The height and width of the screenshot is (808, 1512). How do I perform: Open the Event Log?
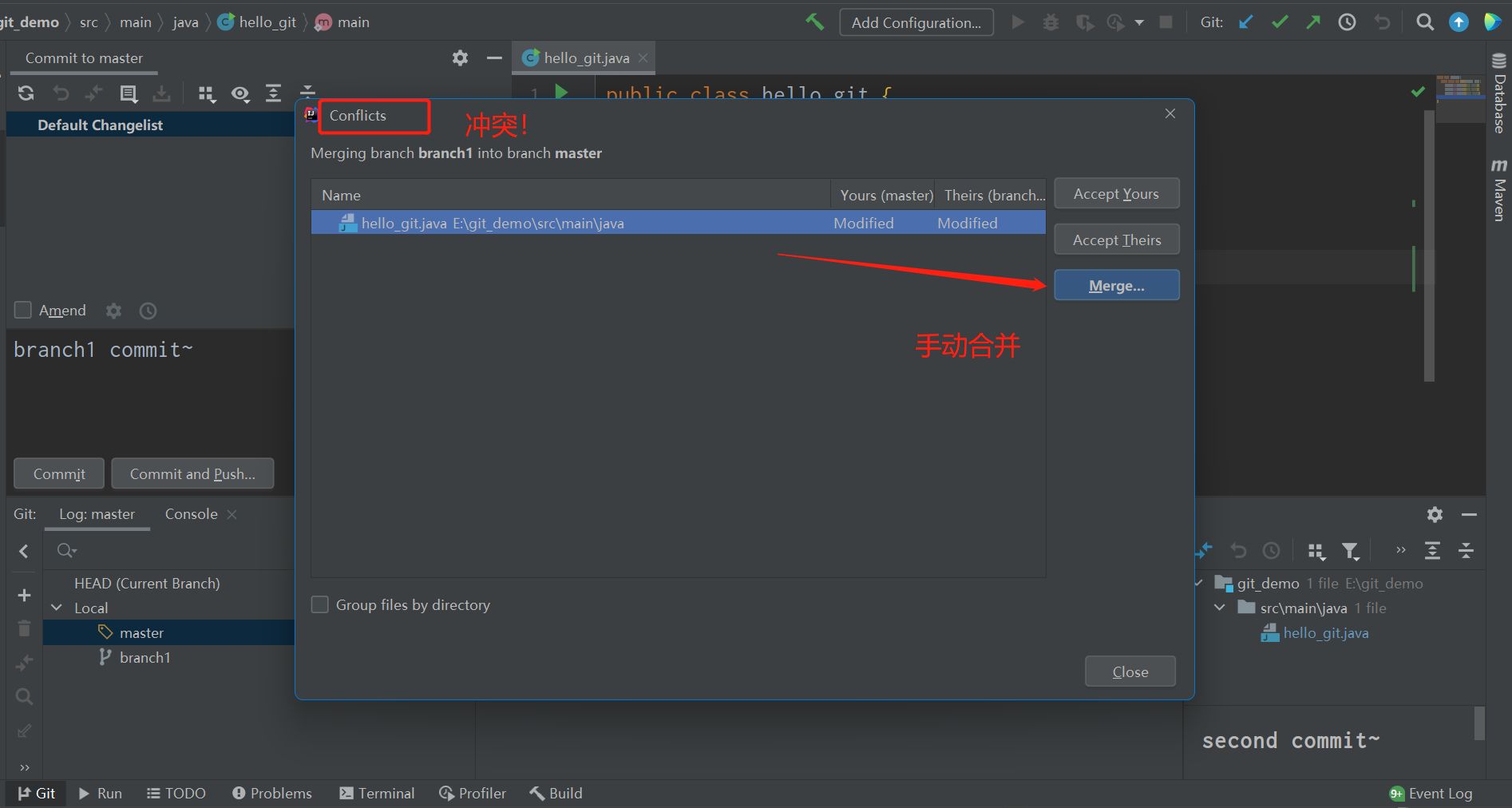point(1431,793)
